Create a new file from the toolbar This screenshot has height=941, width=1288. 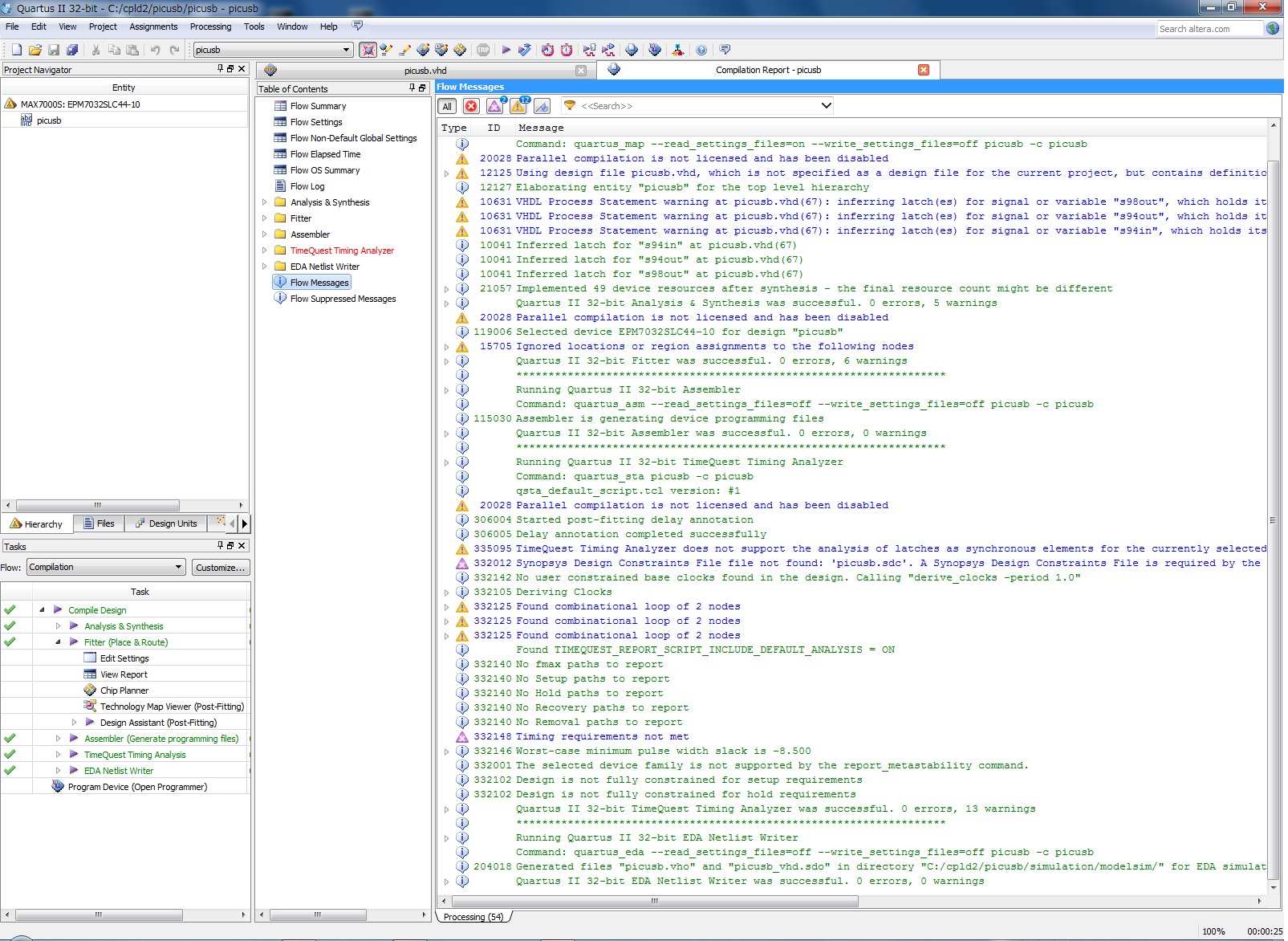pyautogui.click(x=16, y=50)
